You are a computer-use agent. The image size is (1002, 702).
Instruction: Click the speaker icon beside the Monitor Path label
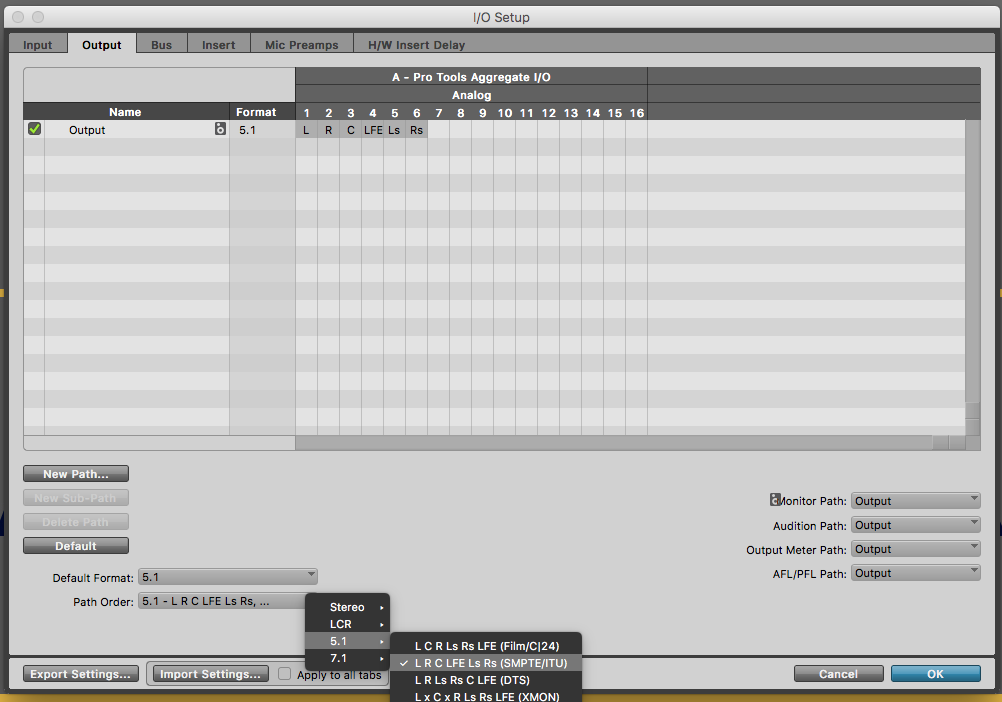coord(775,500)
